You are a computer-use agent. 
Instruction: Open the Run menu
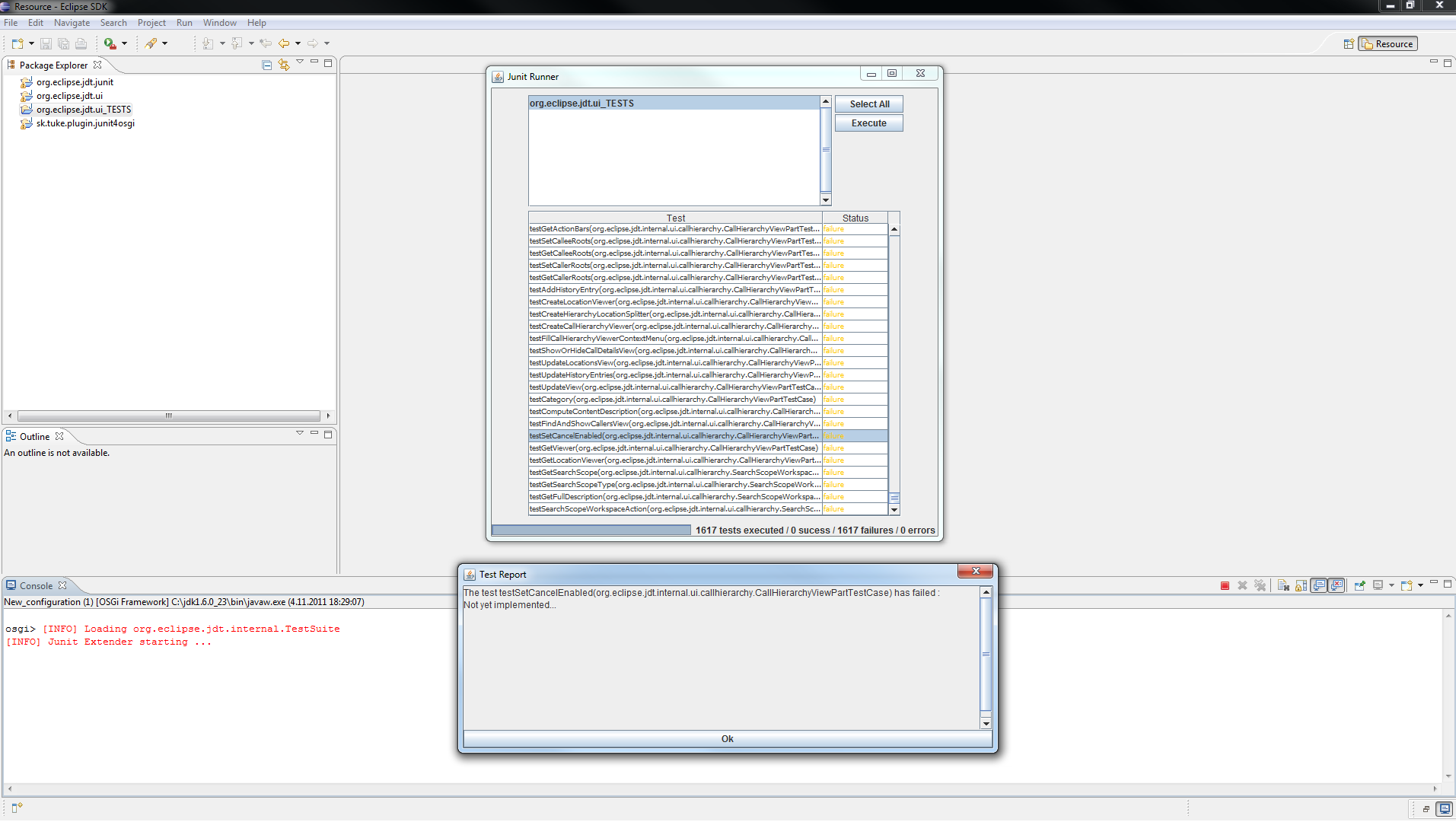coord(184,23)
